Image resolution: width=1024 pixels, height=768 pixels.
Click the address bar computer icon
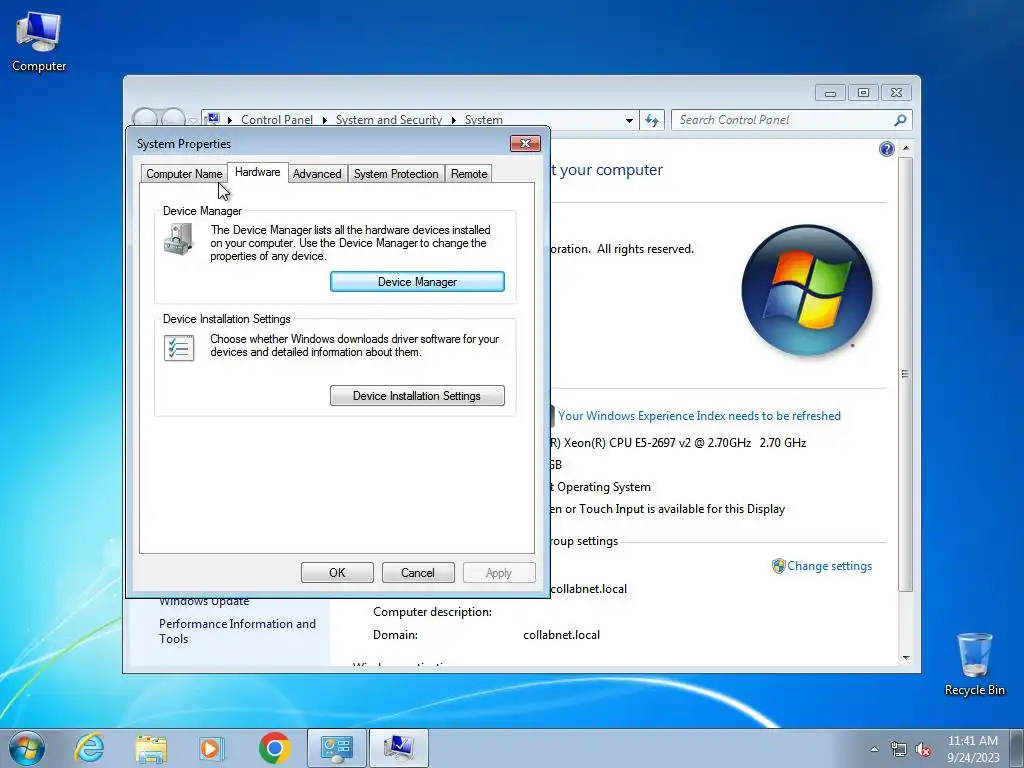coord(213,120)
